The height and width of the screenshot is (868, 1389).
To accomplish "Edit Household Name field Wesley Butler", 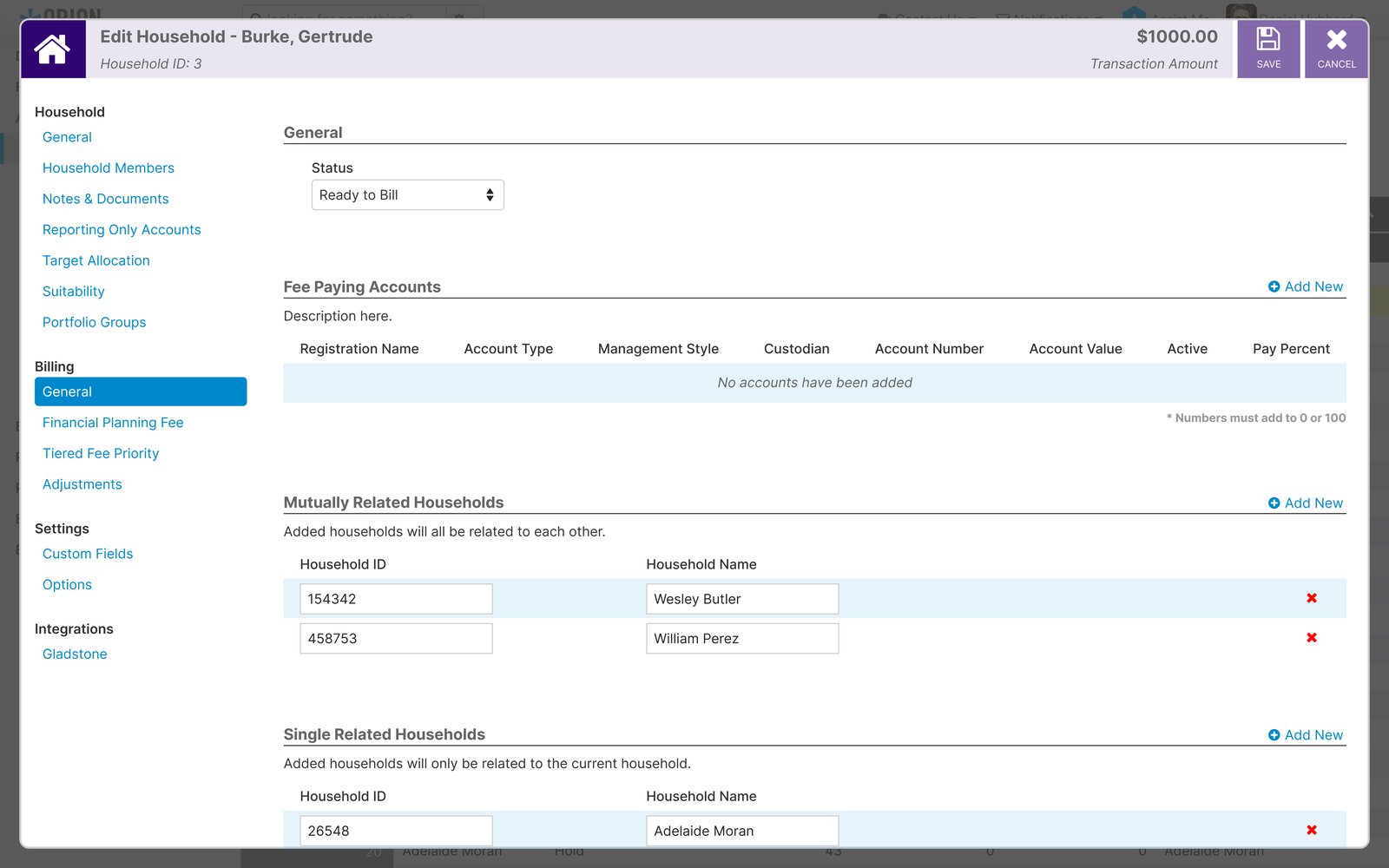I will click(742, 599).
